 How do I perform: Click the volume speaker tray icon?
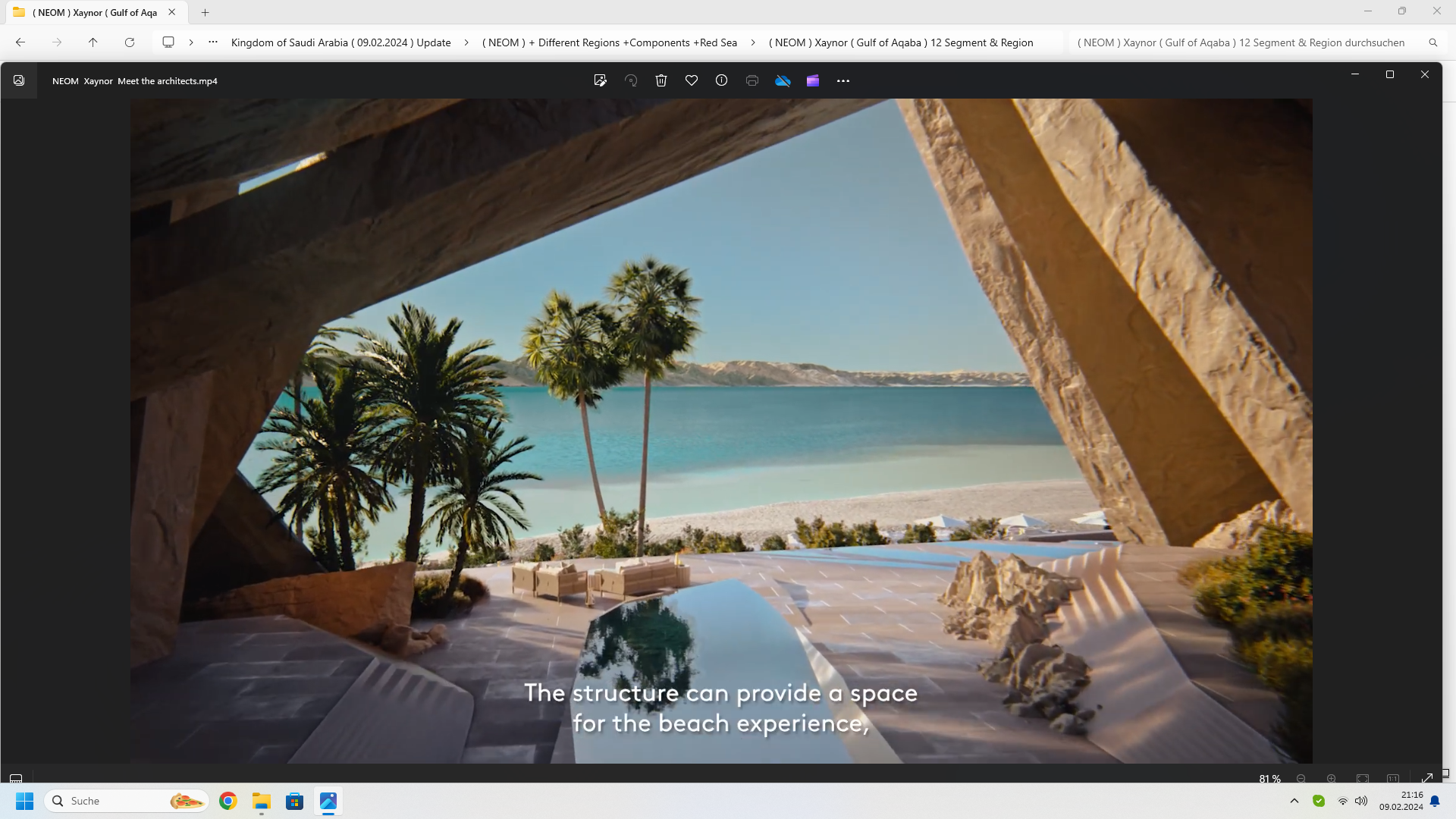click(1362, 801)
